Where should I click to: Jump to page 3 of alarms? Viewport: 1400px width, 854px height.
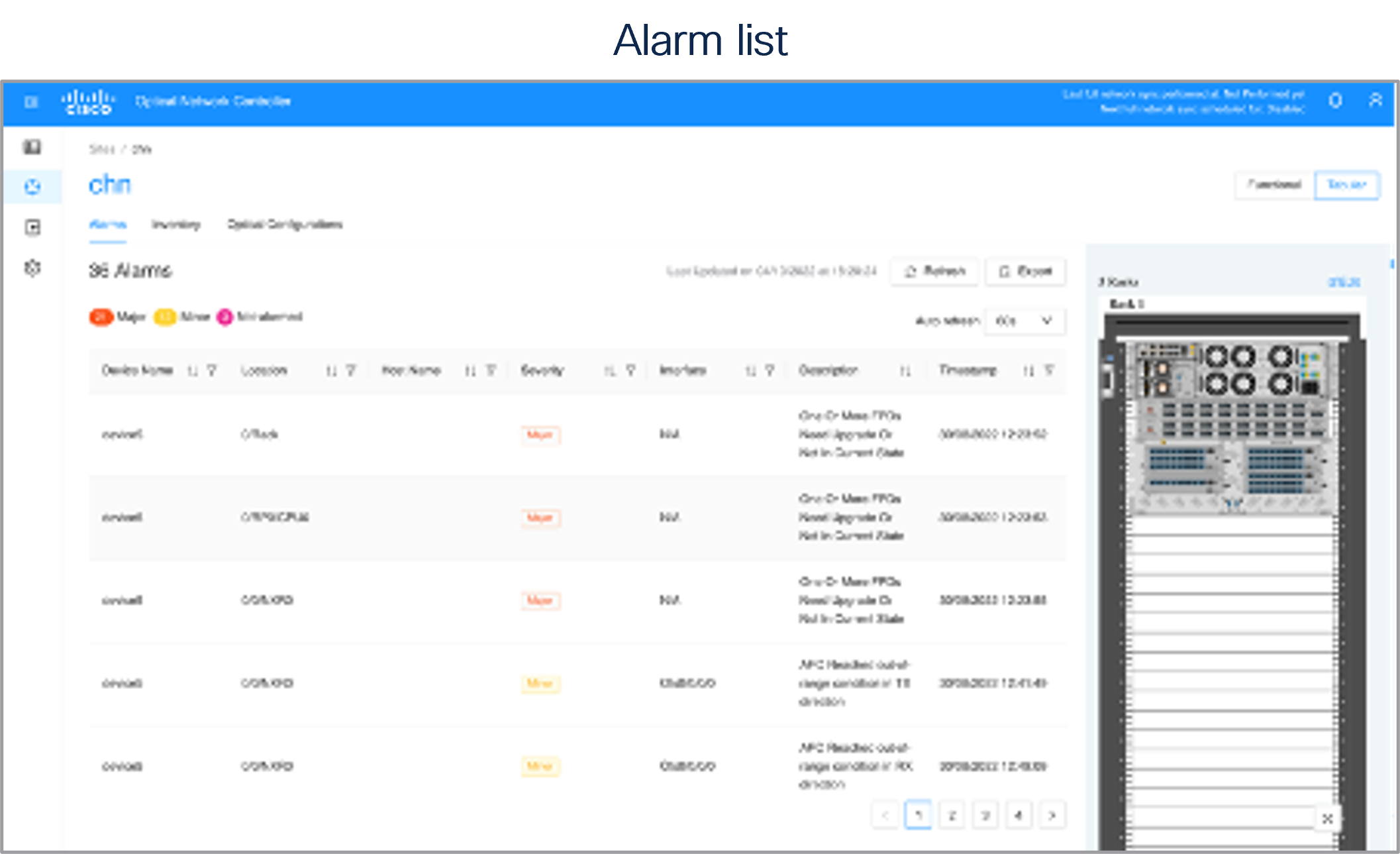point(985,816)
